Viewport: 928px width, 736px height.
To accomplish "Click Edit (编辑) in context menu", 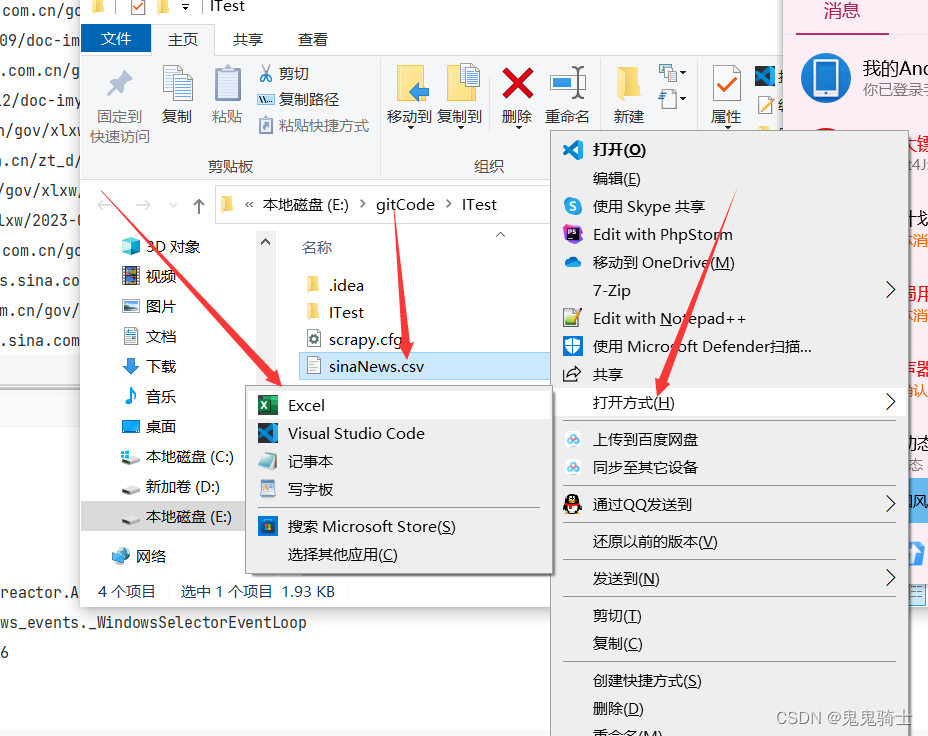I will point(729,178).
